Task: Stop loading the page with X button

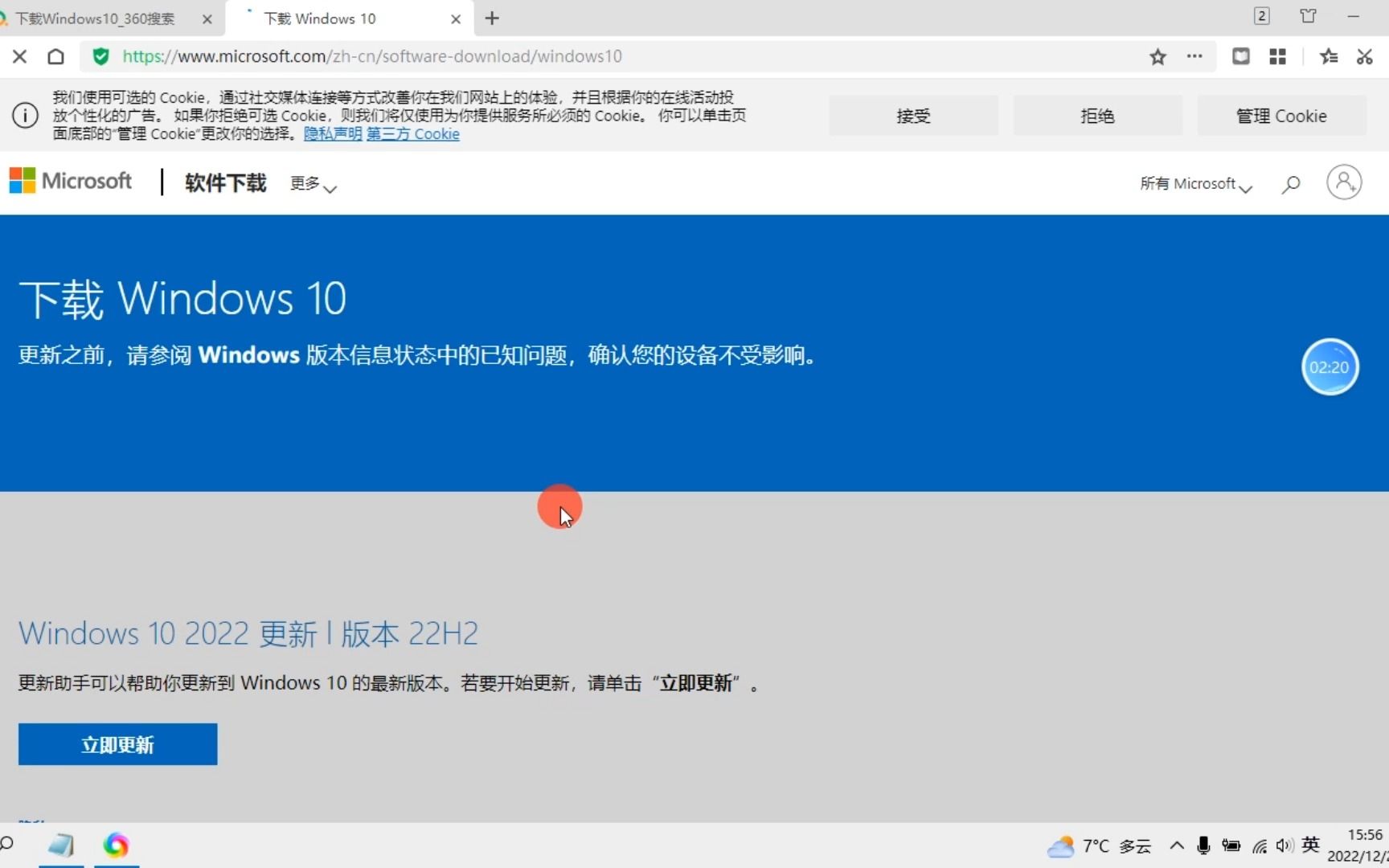Action: click(x=20, y=56)
